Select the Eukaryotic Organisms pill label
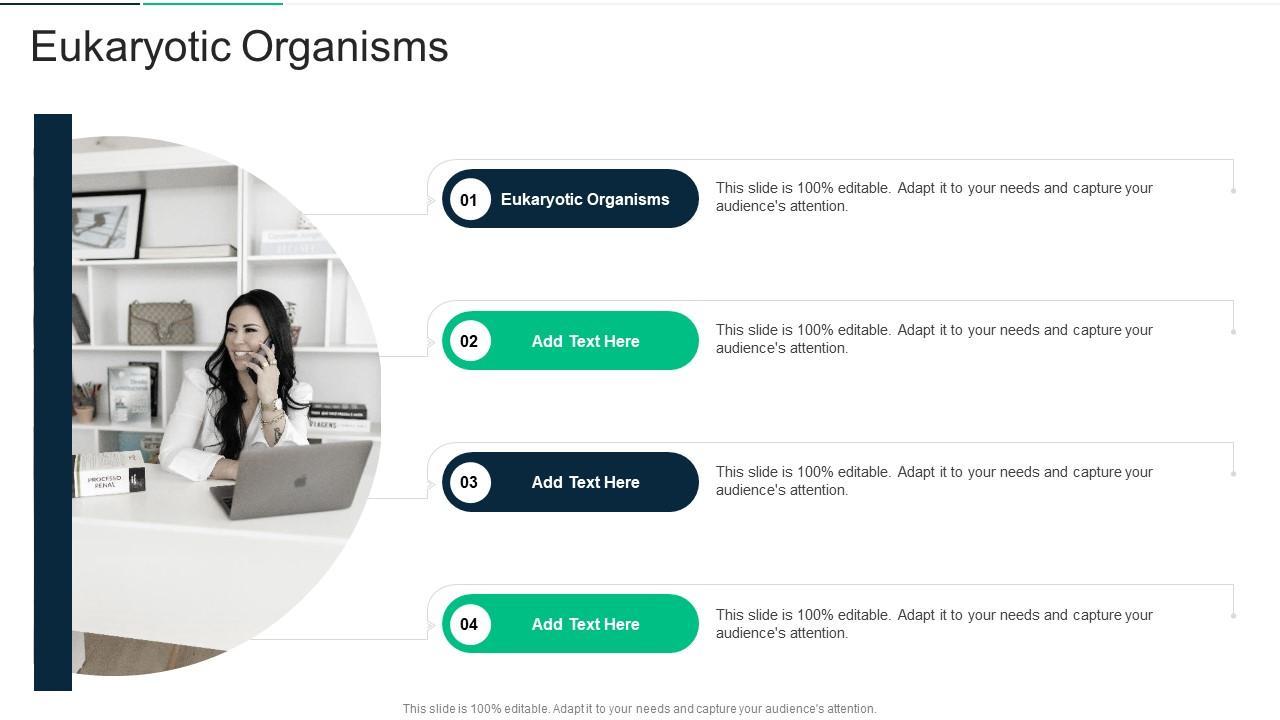1280x720 pixels. click(x=585, y=199)
